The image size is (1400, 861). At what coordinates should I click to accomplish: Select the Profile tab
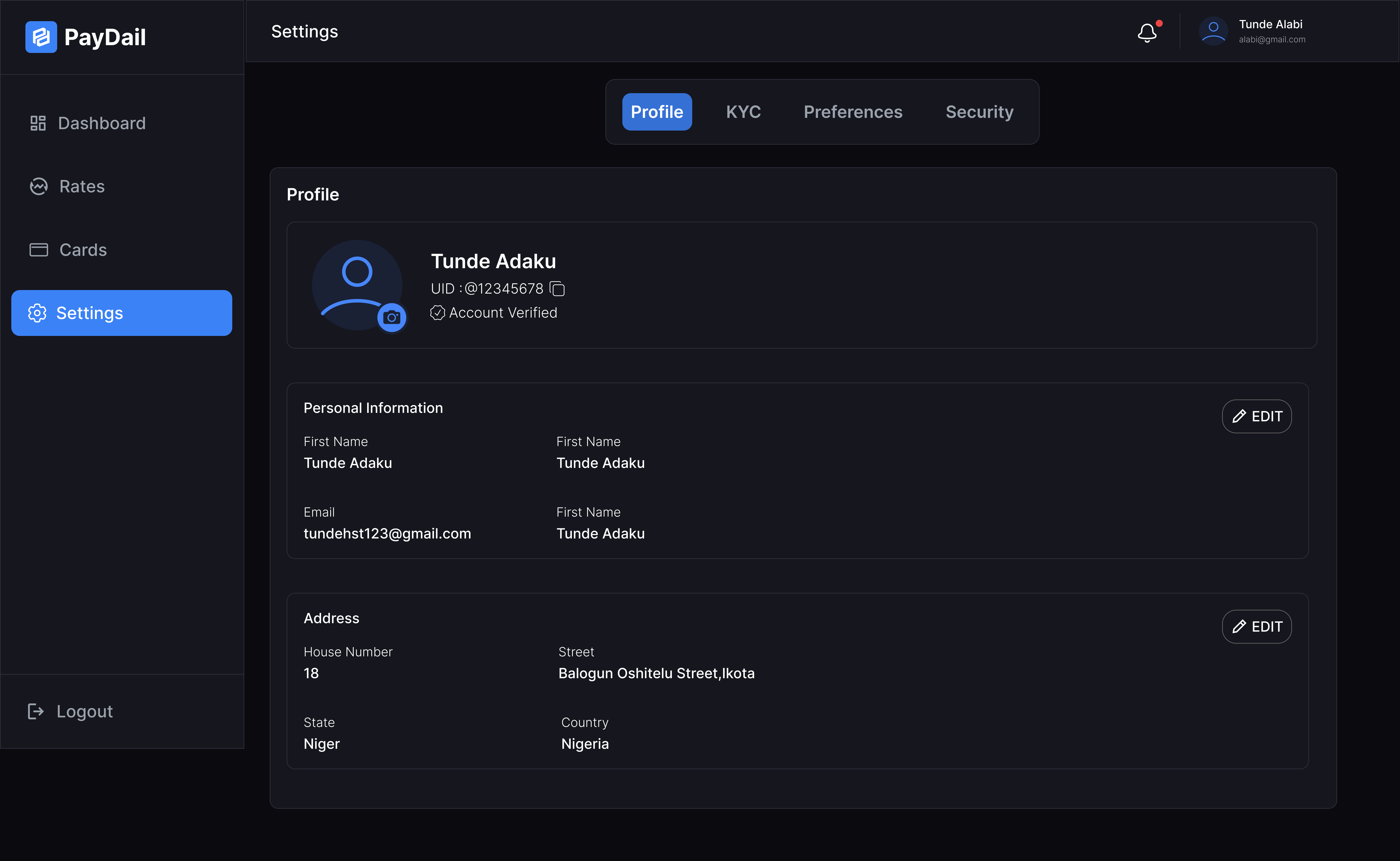(x=657, y=112)
